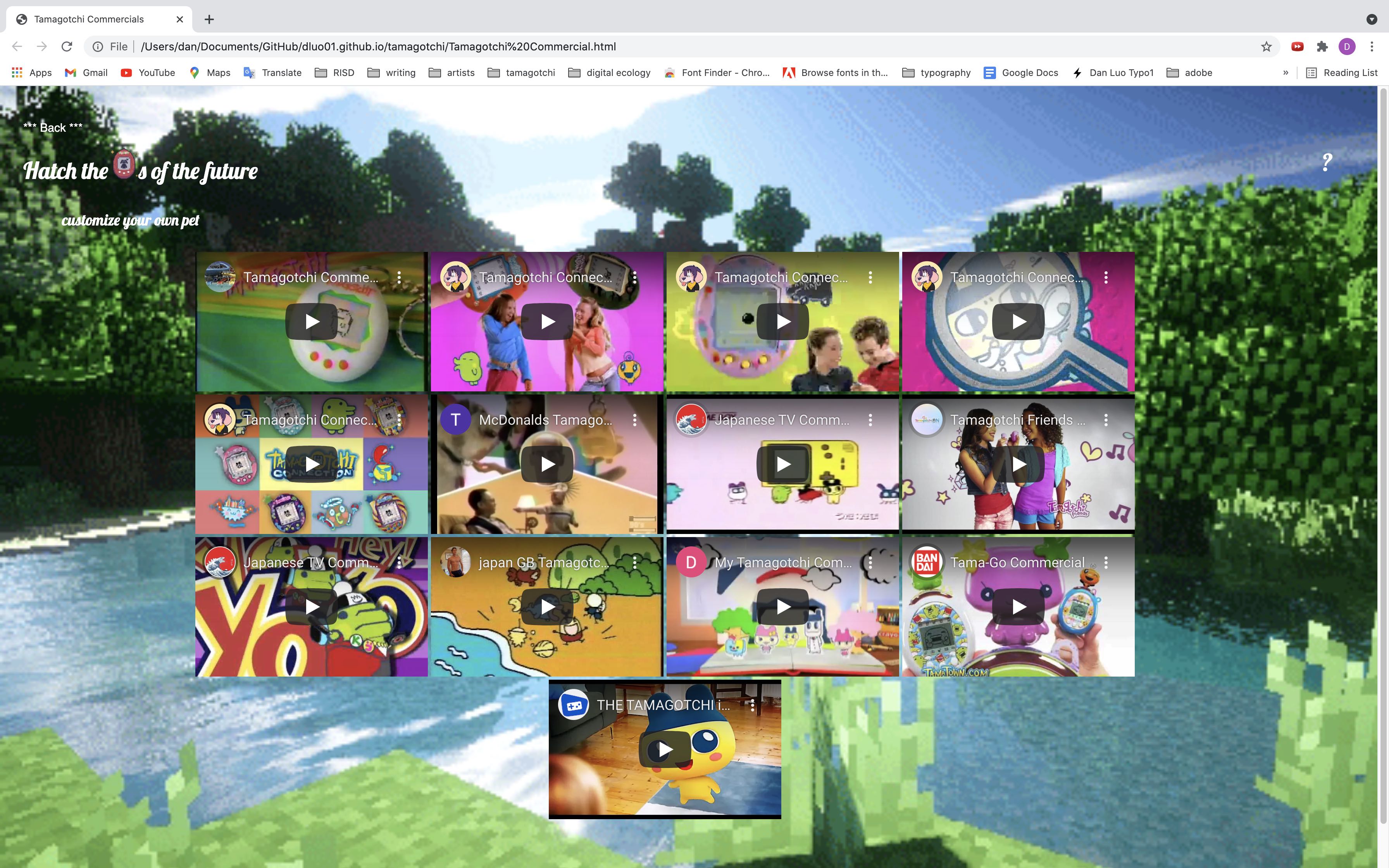Play the My Tamagotchi Commercial video
Viewport: 1389px width, 868px height.
tap(783, 607)
